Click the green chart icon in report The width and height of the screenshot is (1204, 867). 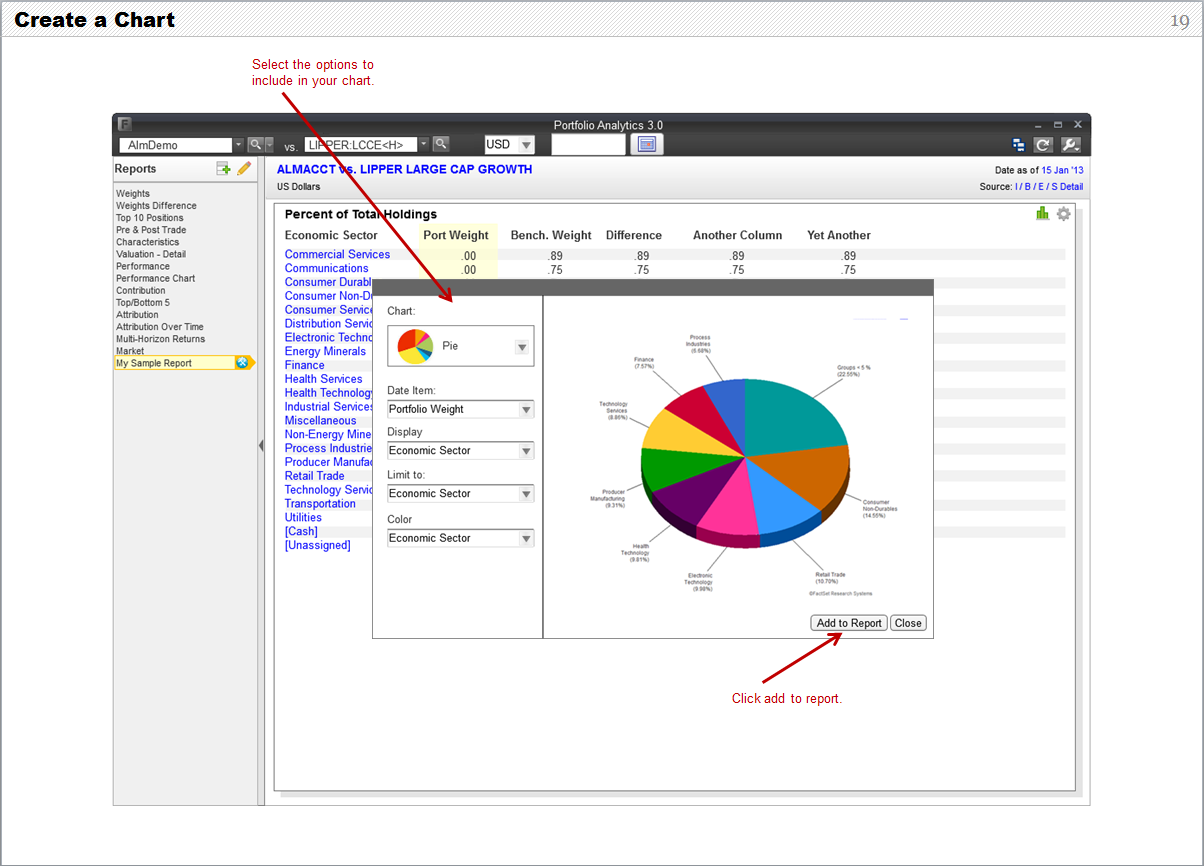pyautogui.click(x=1043, y=213)
